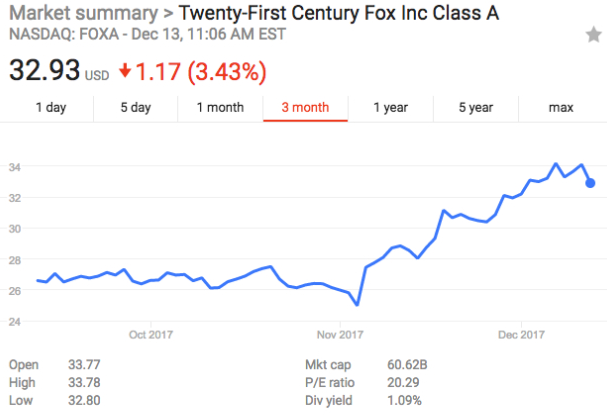Show the 1 month chart view

pyautogui.click(x=220, y=107)
